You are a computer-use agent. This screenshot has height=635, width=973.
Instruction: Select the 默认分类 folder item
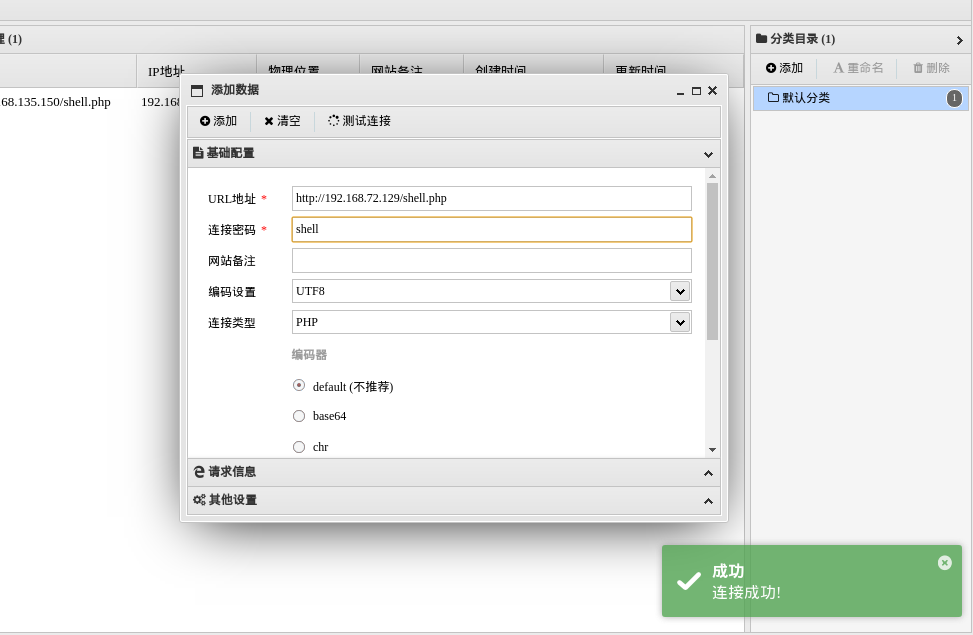(860, 98)
